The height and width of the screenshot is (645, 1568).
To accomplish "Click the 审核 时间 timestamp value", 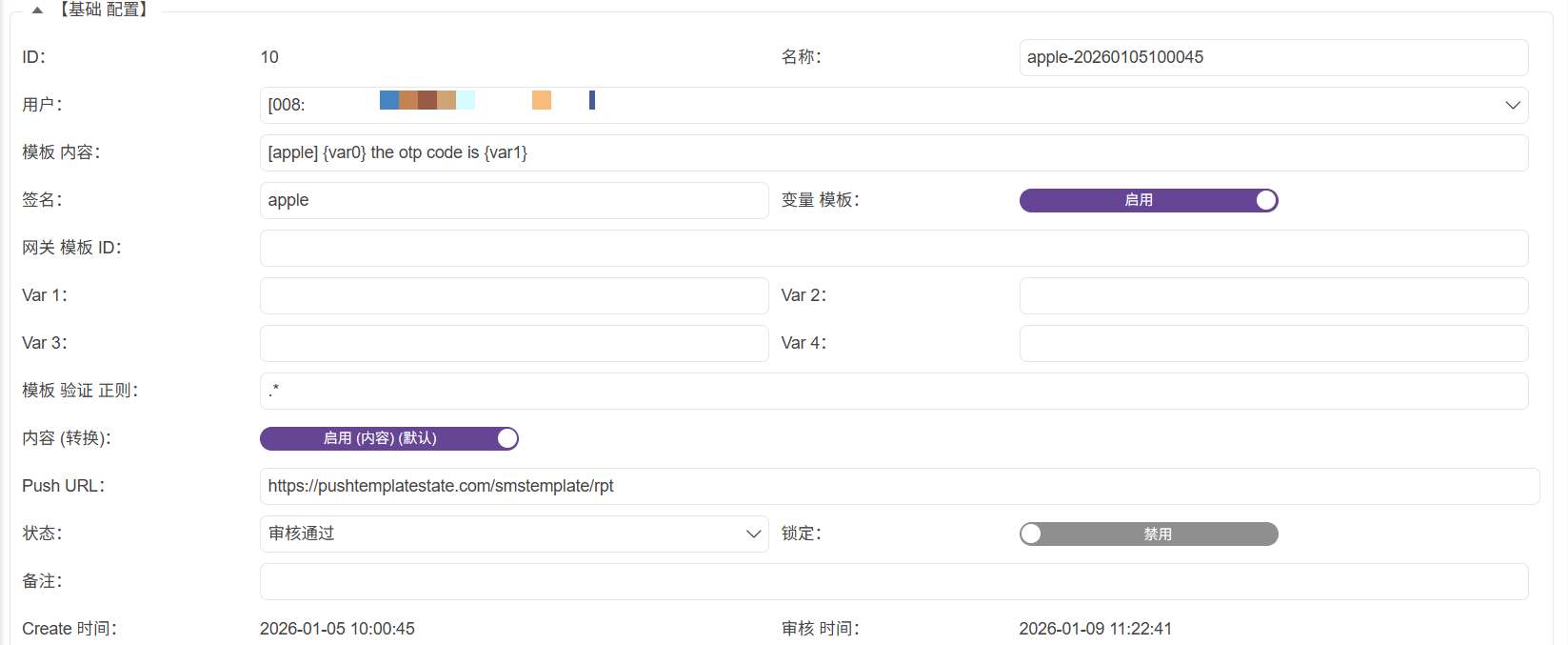I will (1095, 629).
